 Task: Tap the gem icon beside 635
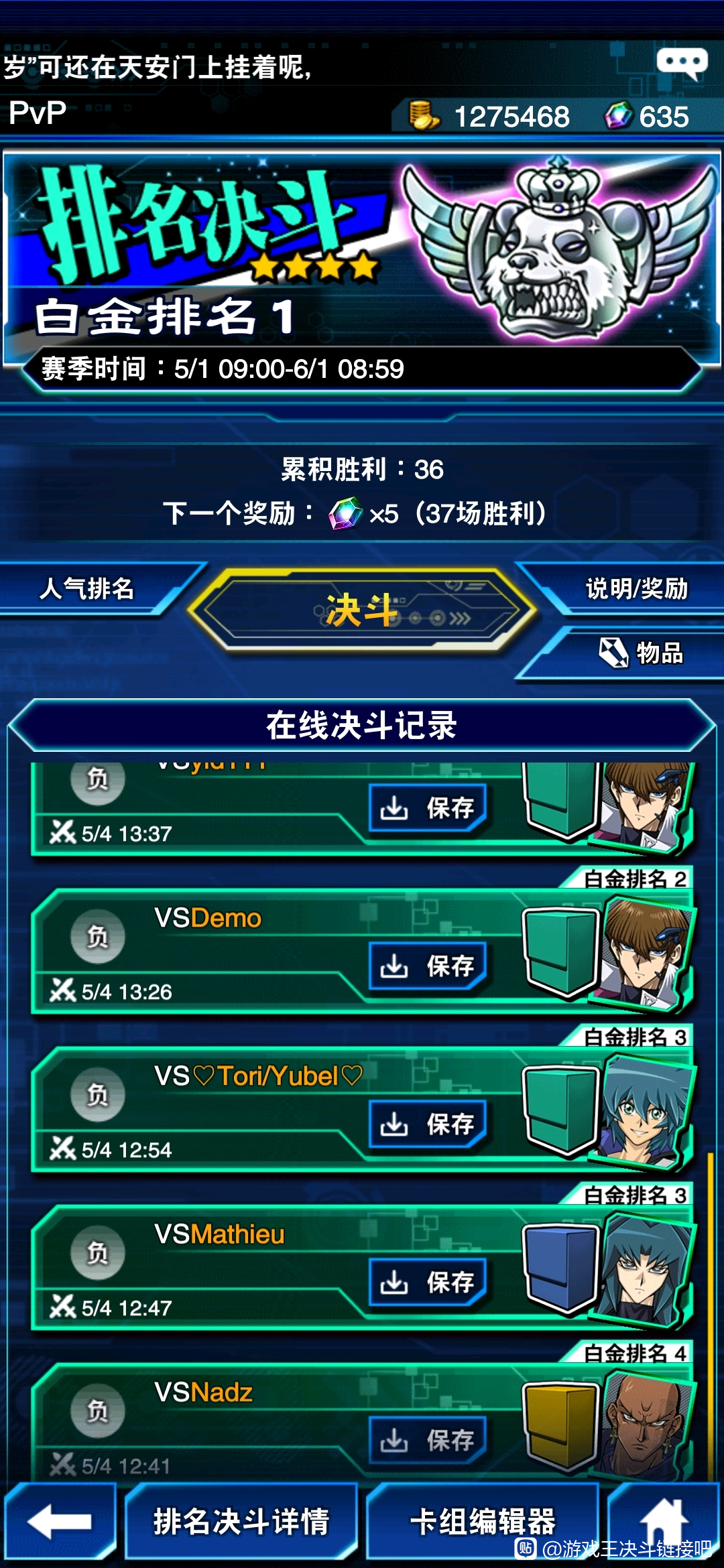point(617,115)
